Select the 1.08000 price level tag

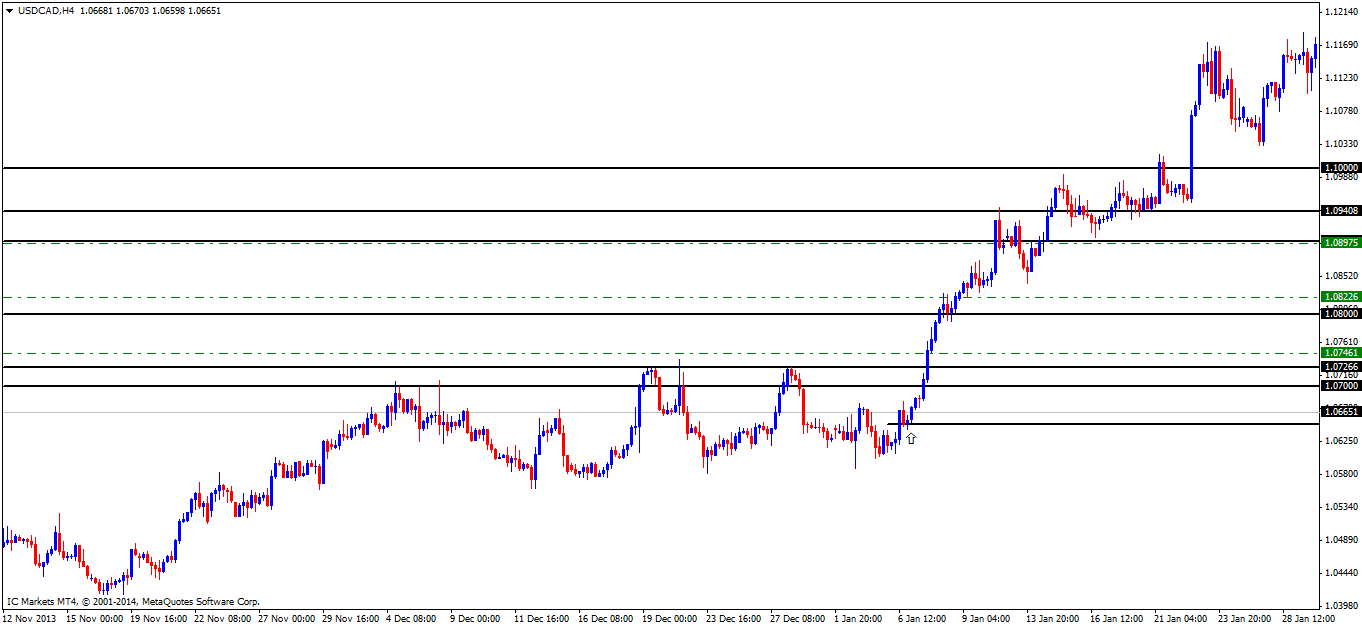coord(1341,314)
